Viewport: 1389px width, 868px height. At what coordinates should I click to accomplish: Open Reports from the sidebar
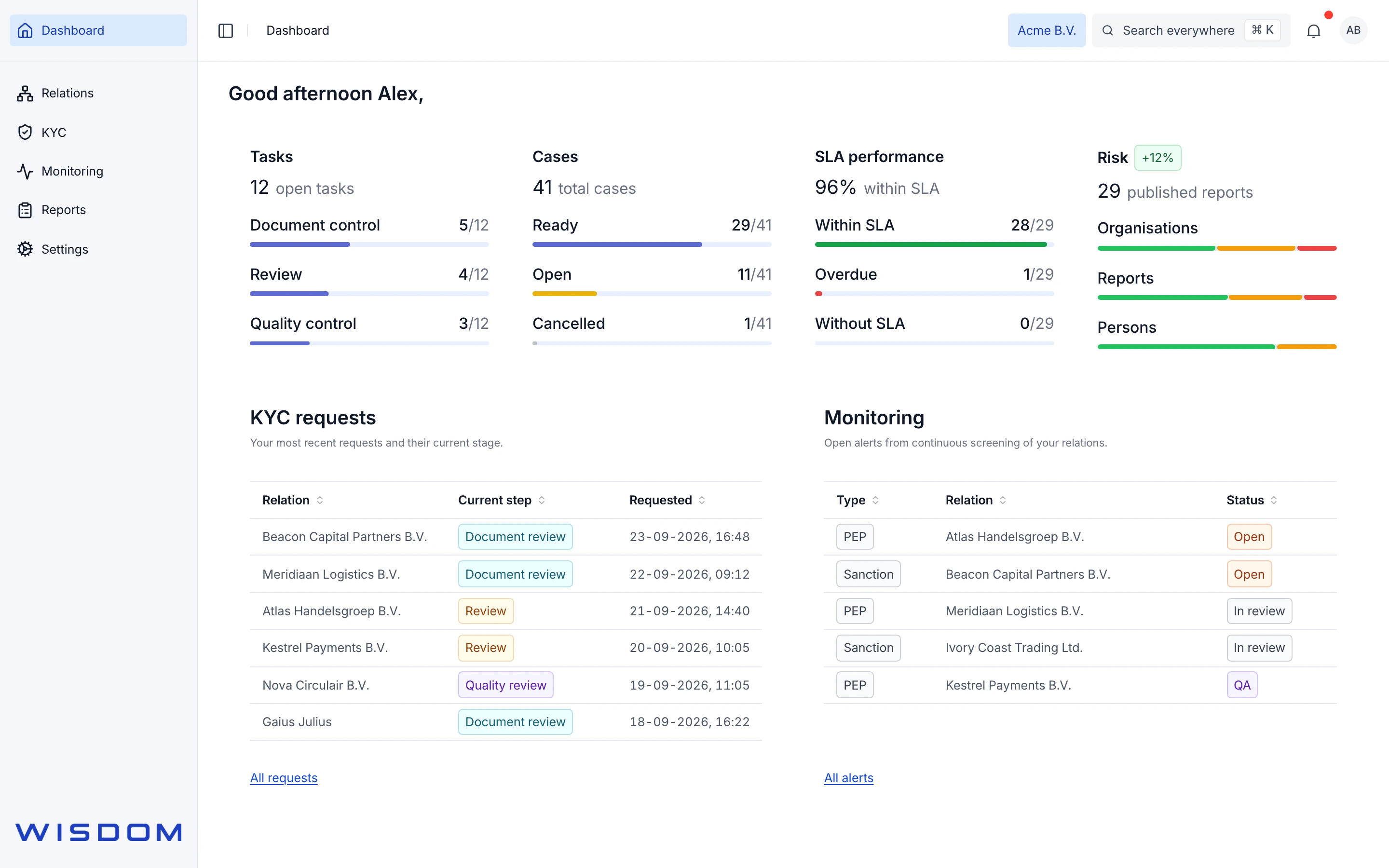[x=98, y=210]
